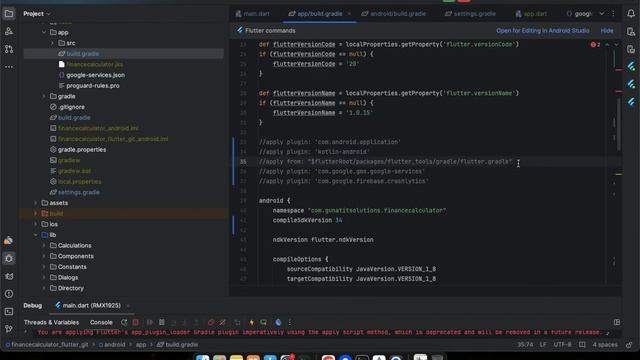Viewport: 640px width, 360px height.
Task: Expand the src folder
Action: [52, 43]
